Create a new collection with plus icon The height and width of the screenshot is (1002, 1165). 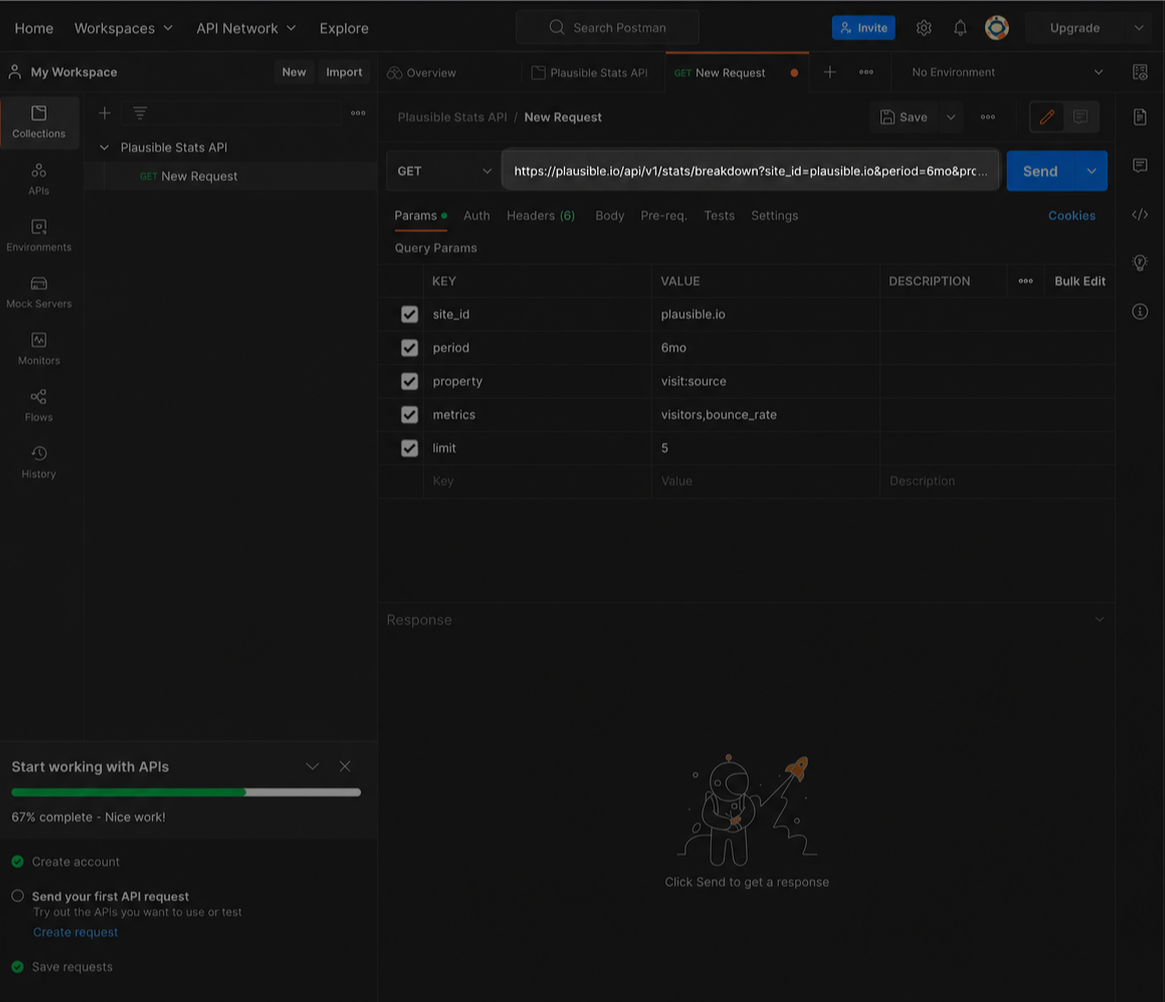(x=105, y=113)
